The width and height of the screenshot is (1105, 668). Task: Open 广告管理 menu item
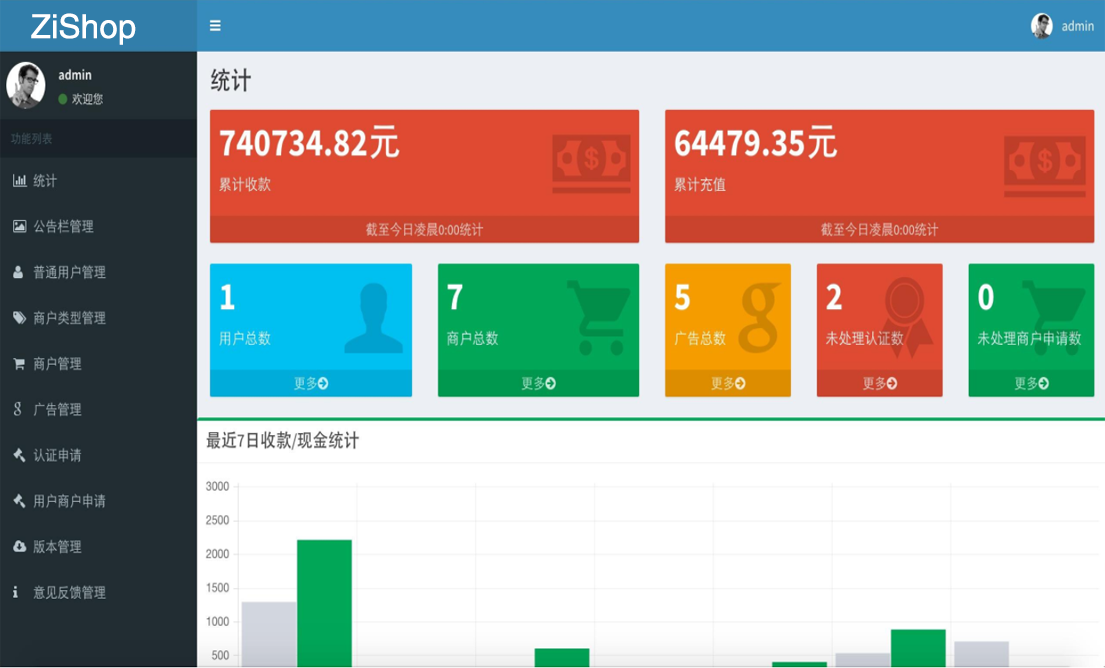(x=98, y=409)
